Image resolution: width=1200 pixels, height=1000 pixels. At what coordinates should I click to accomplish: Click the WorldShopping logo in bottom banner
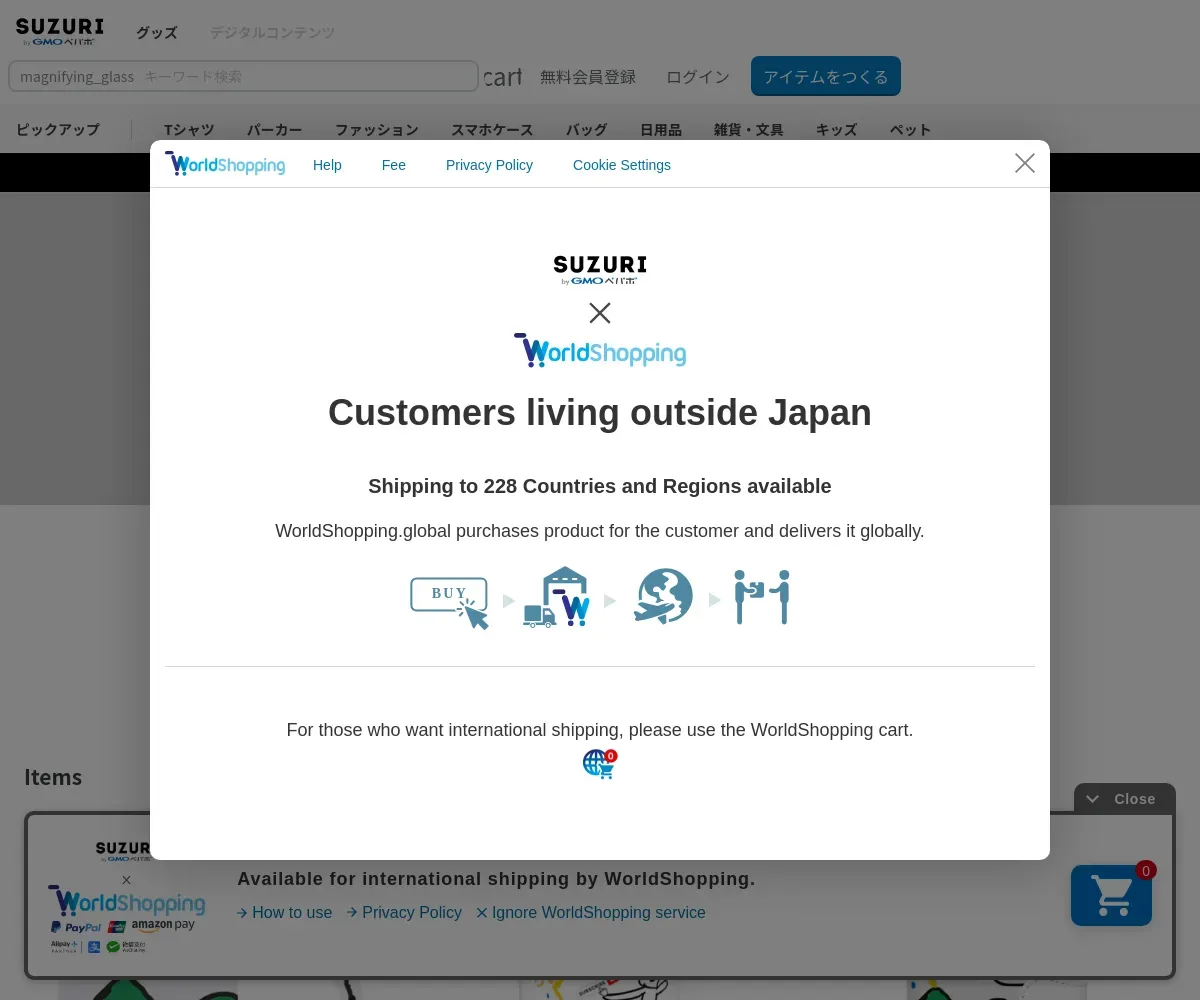point(127,902)
